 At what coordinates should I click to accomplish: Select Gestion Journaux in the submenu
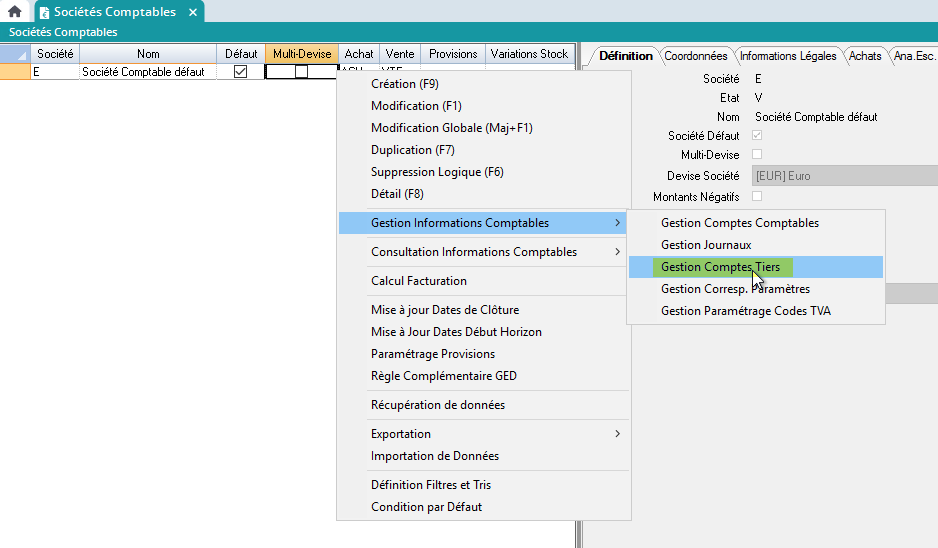pos(706,245)
